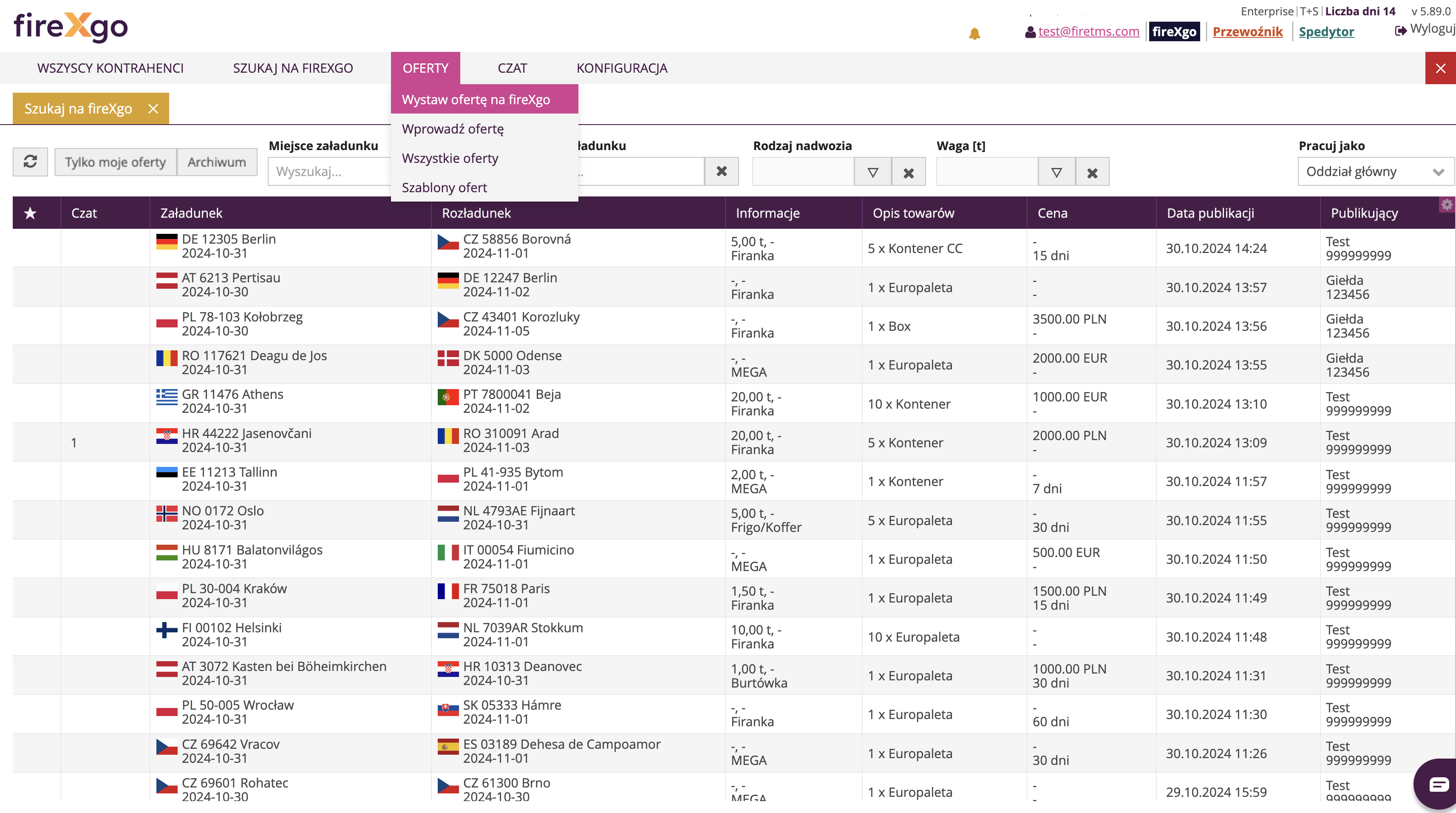This screenshot has height=813, width=1456.
Task: Click the refresh offers icon button
Action: [x=30, y=162]
